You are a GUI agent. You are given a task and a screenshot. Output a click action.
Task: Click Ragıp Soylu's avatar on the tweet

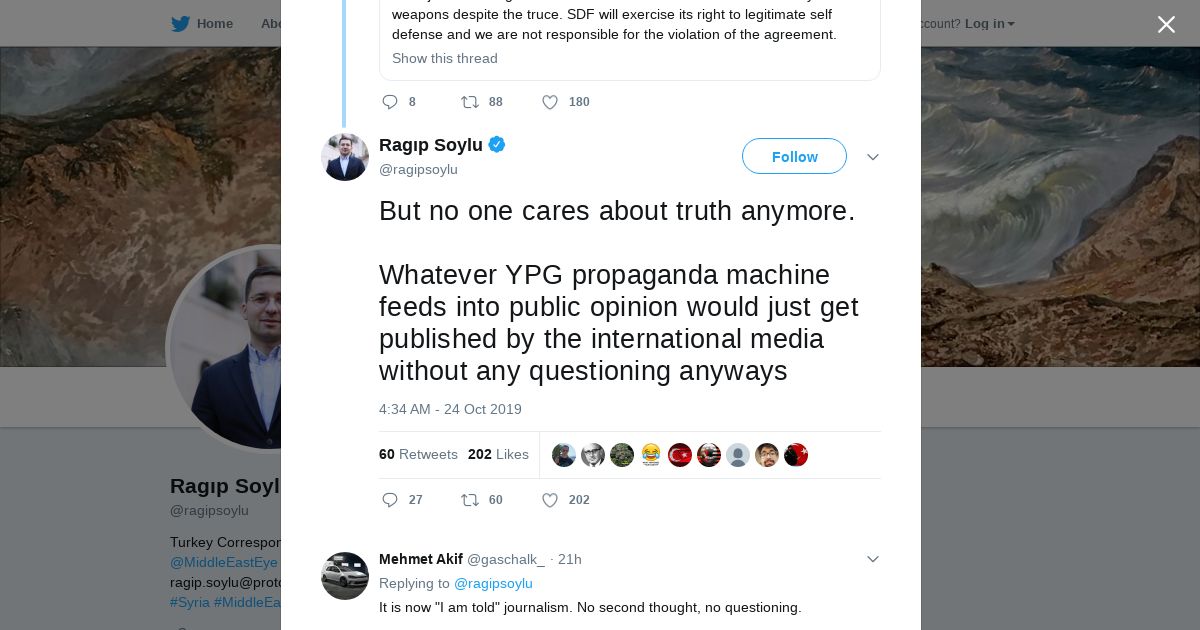[x=345, y=157]
